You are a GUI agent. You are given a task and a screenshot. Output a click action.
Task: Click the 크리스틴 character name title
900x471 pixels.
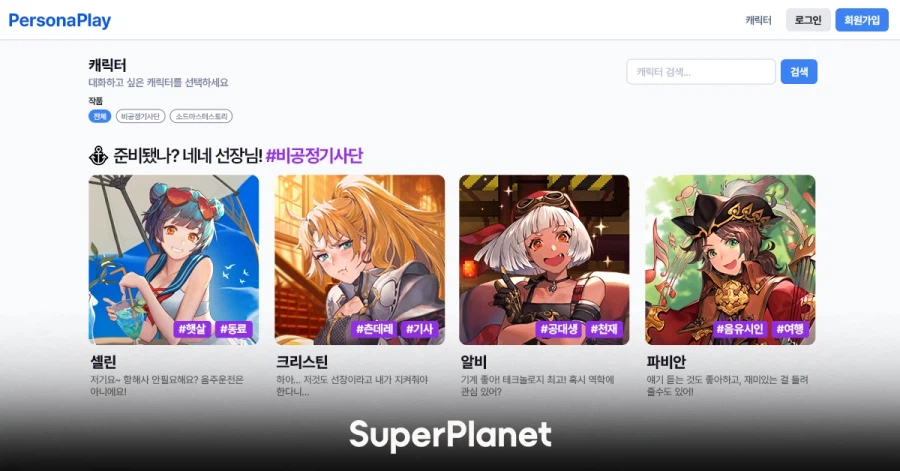click(x=302, y=361)
